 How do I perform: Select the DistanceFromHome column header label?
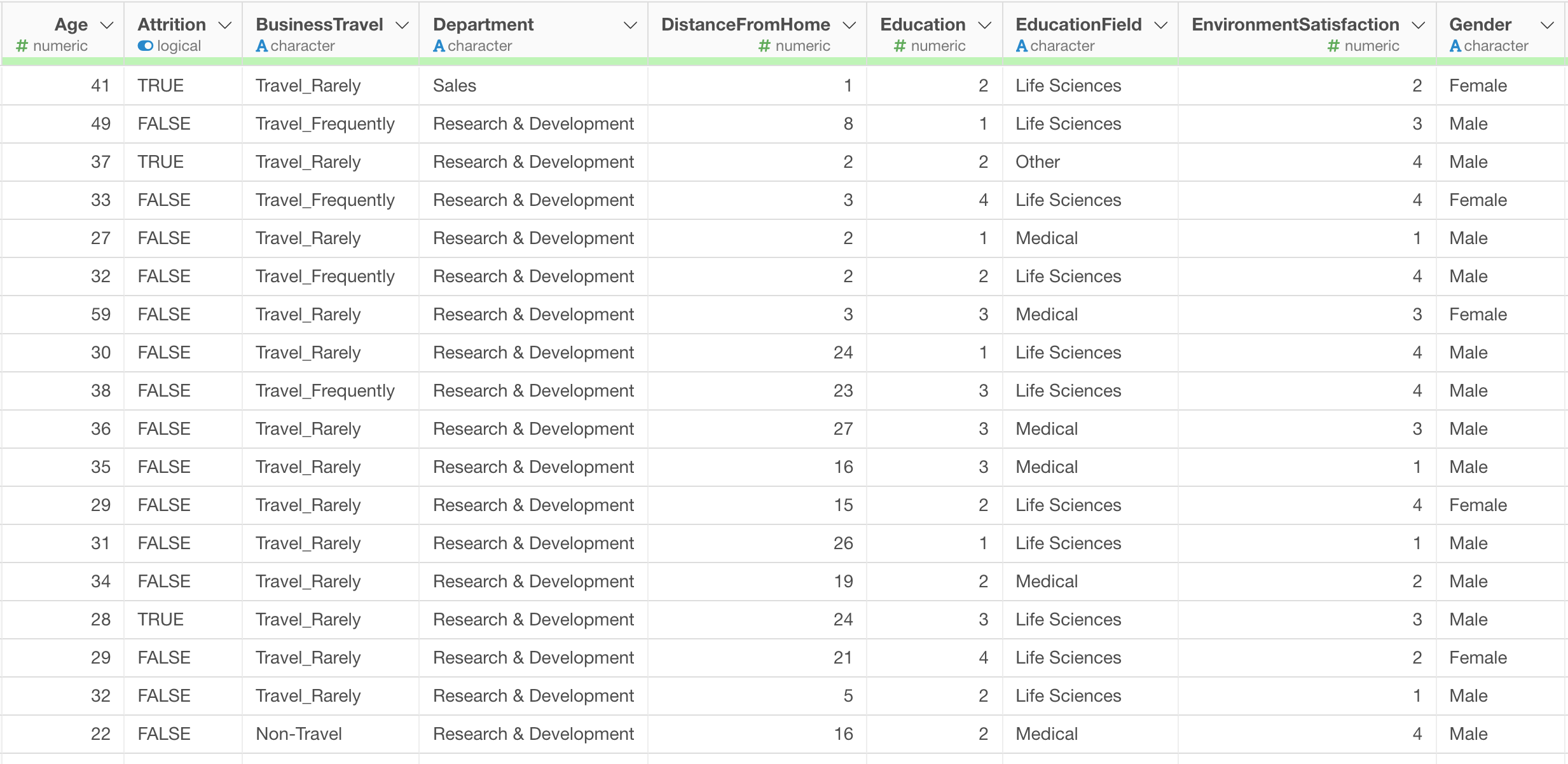click(x=746, y=25)
